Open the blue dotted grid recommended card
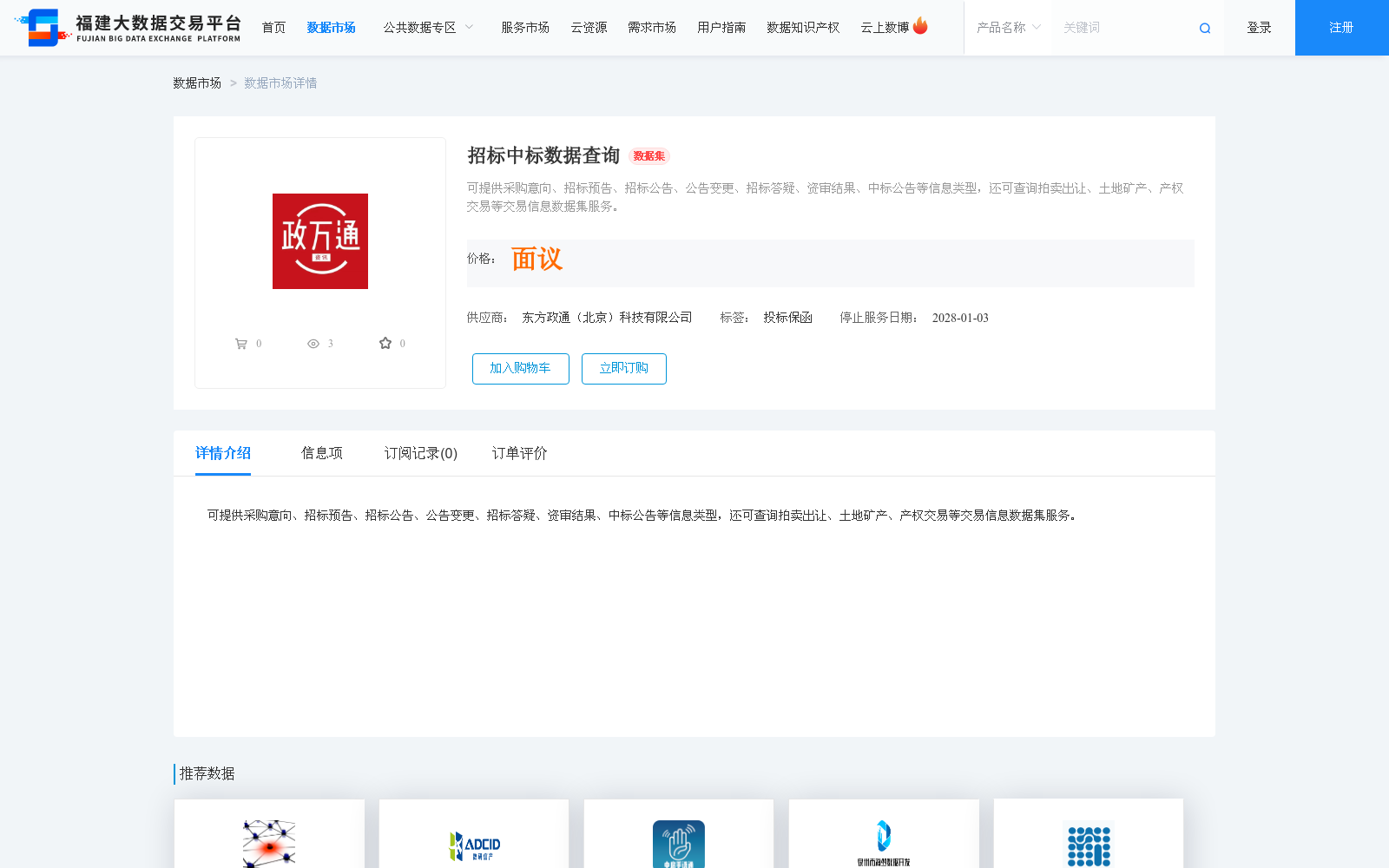The height and width of the screenshot is (868, 1389). 1089,834
